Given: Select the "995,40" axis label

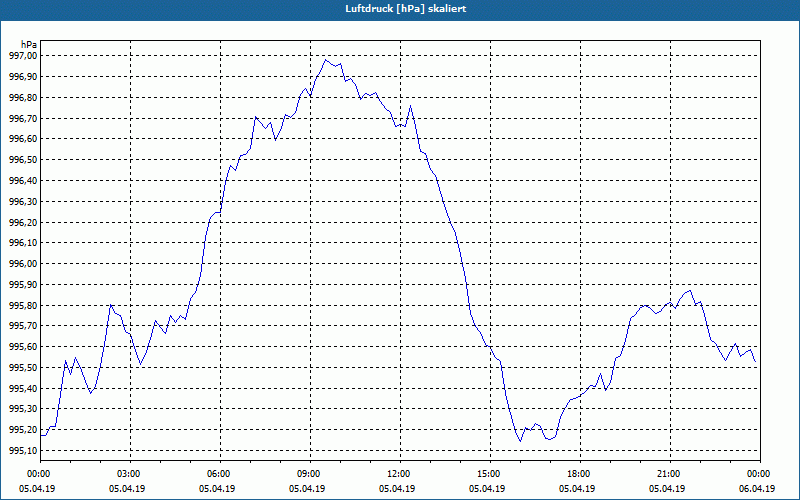Looking at the screenshot, I should 23,388.
